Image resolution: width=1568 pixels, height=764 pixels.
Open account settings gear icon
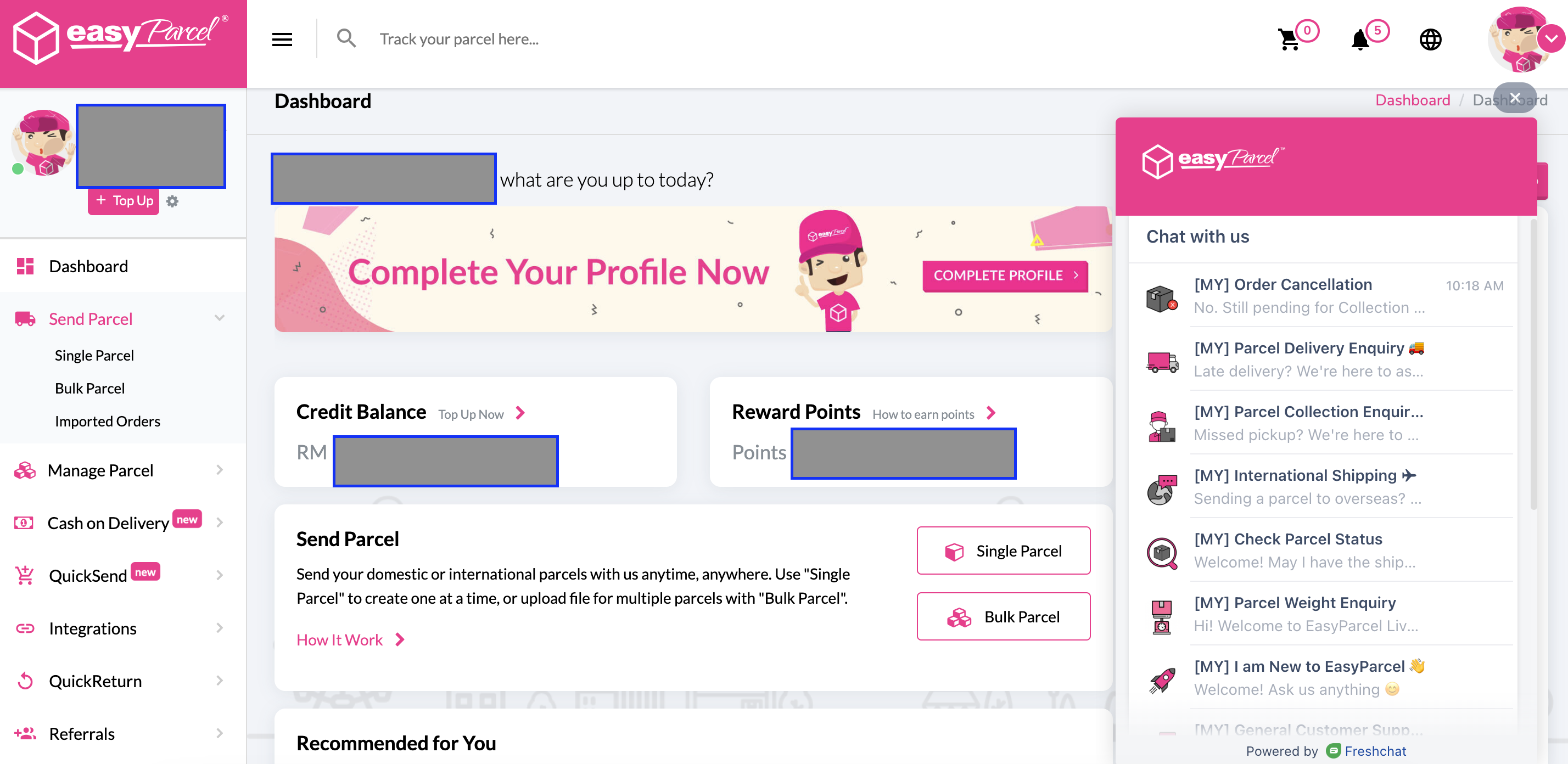point(172,201)
